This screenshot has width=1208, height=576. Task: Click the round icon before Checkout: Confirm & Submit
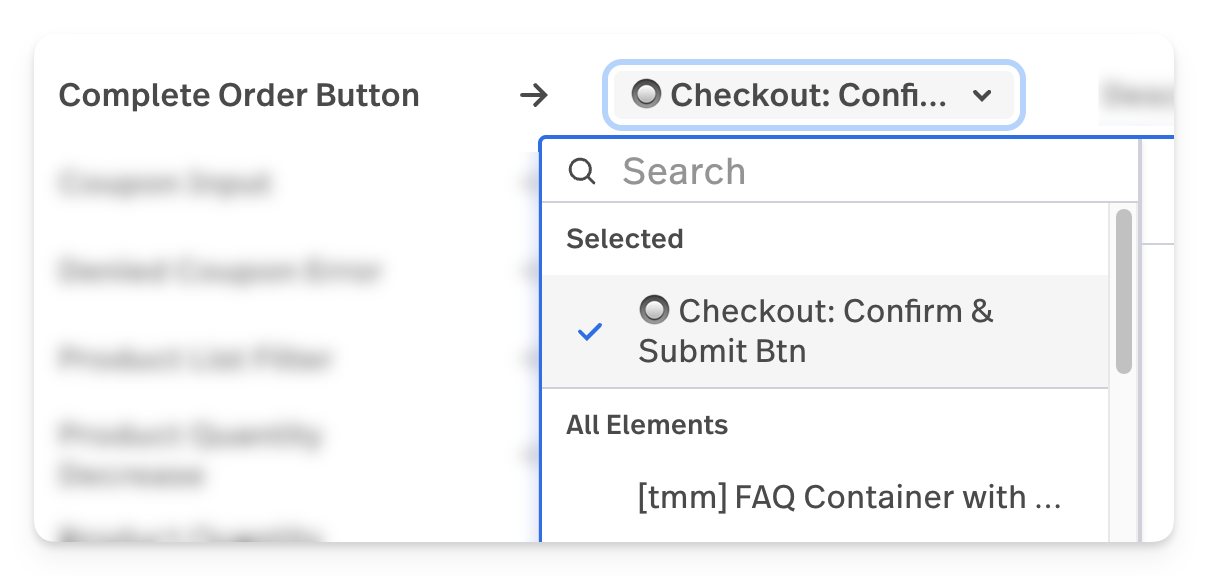pos(654,311)
